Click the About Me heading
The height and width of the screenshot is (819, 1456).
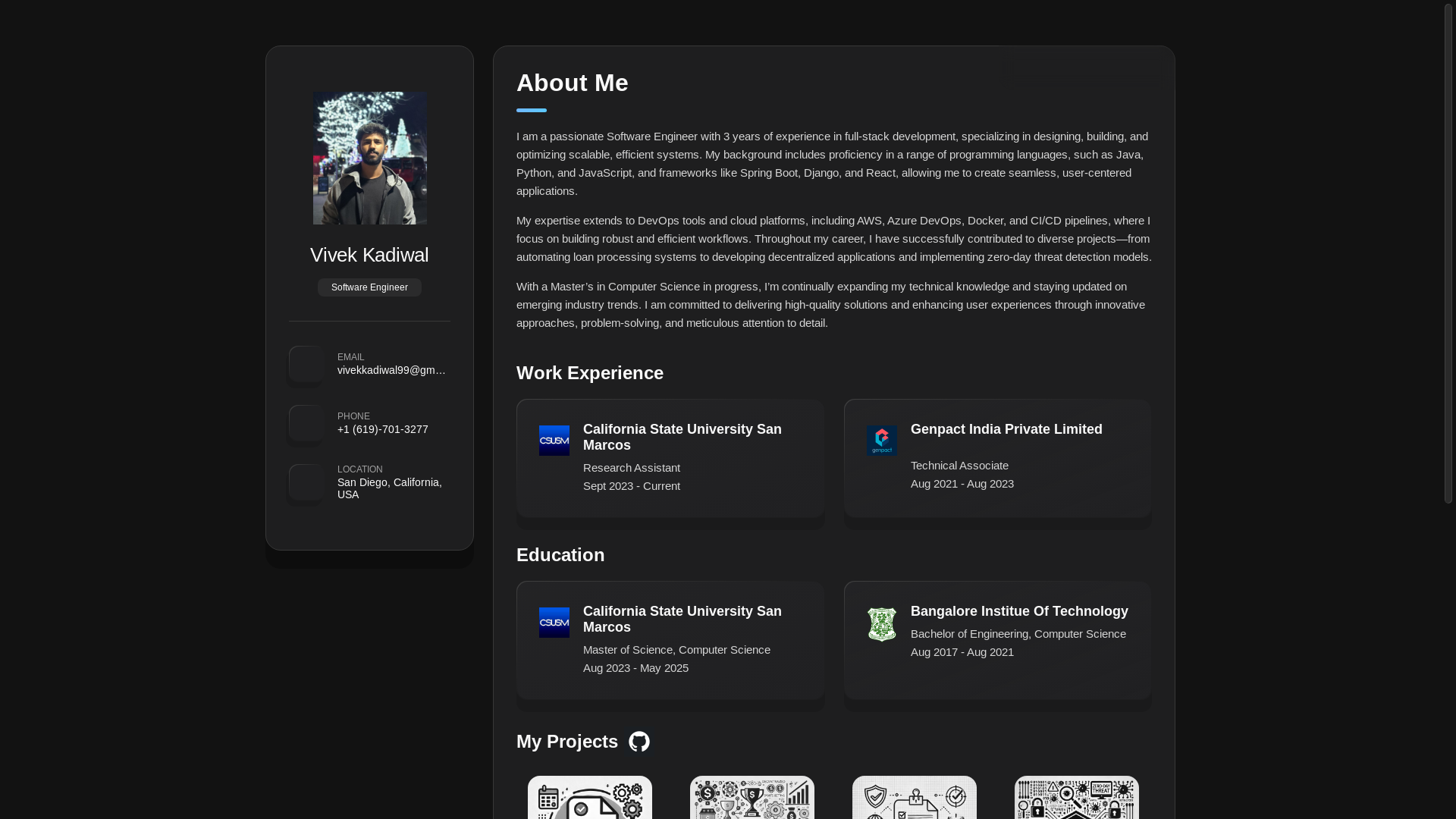tap(573, 83)
